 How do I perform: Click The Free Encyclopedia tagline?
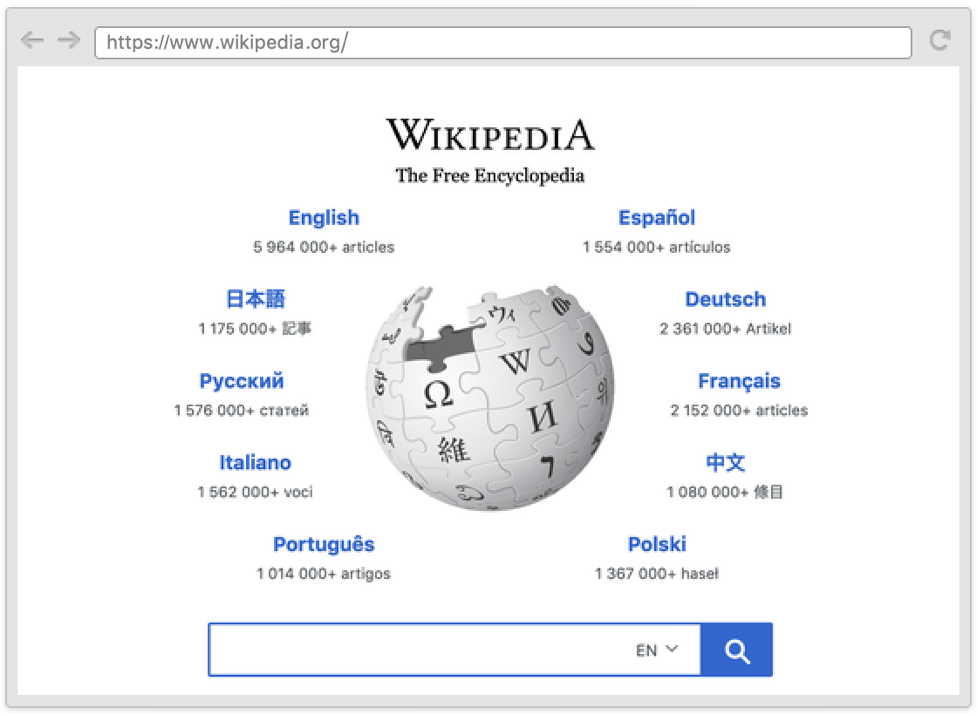489,176
